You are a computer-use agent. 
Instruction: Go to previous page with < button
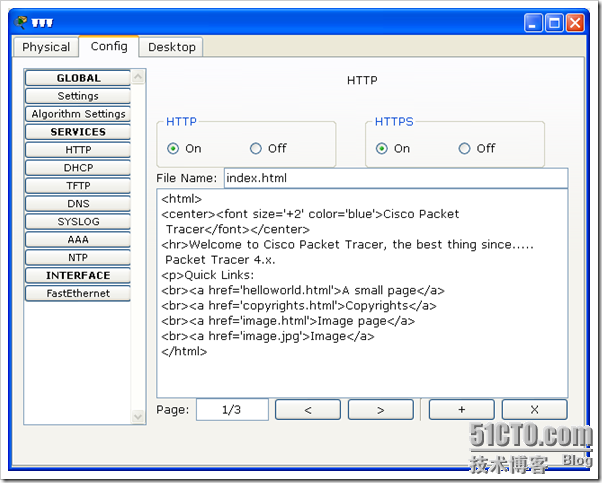coord(308,410)
